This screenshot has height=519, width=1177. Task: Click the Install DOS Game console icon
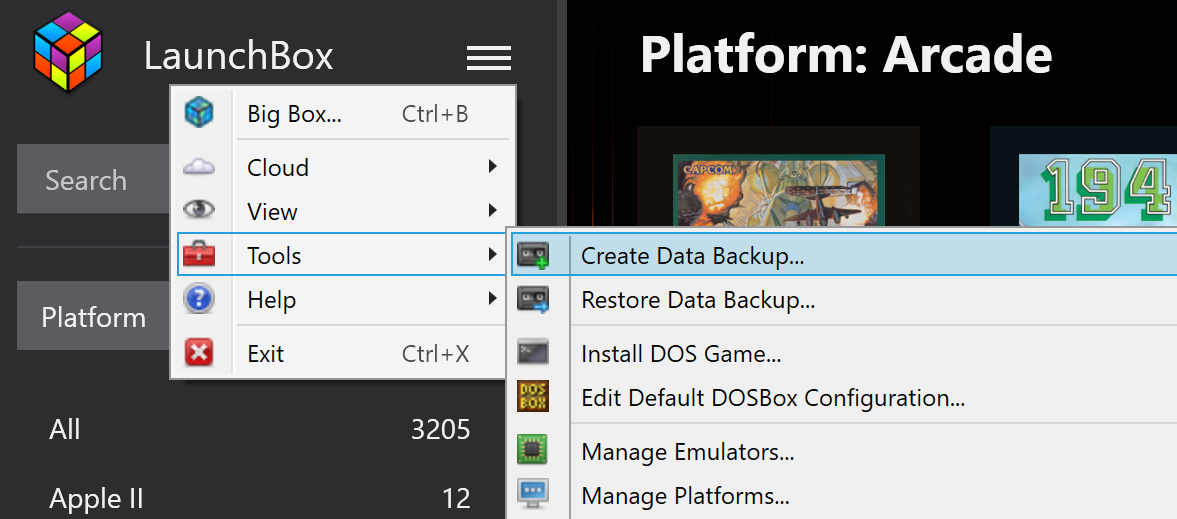pos(533,352)
